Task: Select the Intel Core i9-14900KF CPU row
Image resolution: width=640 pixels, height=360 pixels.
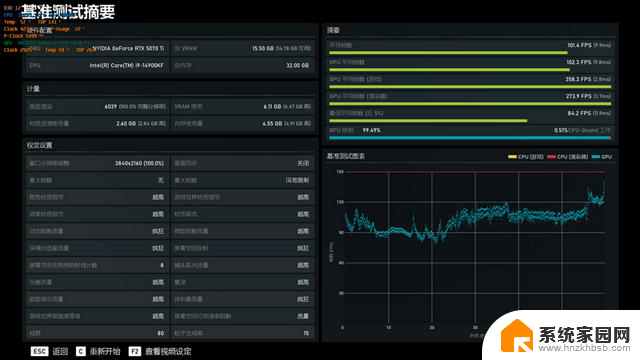Action: click(97, 65)
